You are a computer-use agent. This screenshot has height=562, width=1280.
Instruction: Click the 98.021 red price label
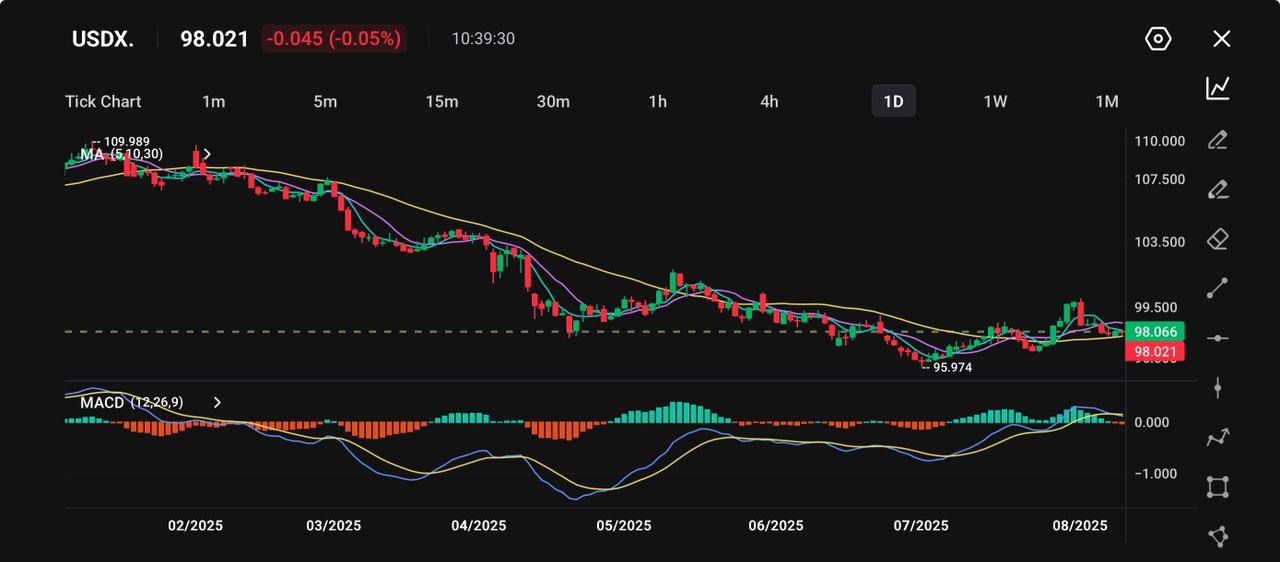(x=1154, y=352)
